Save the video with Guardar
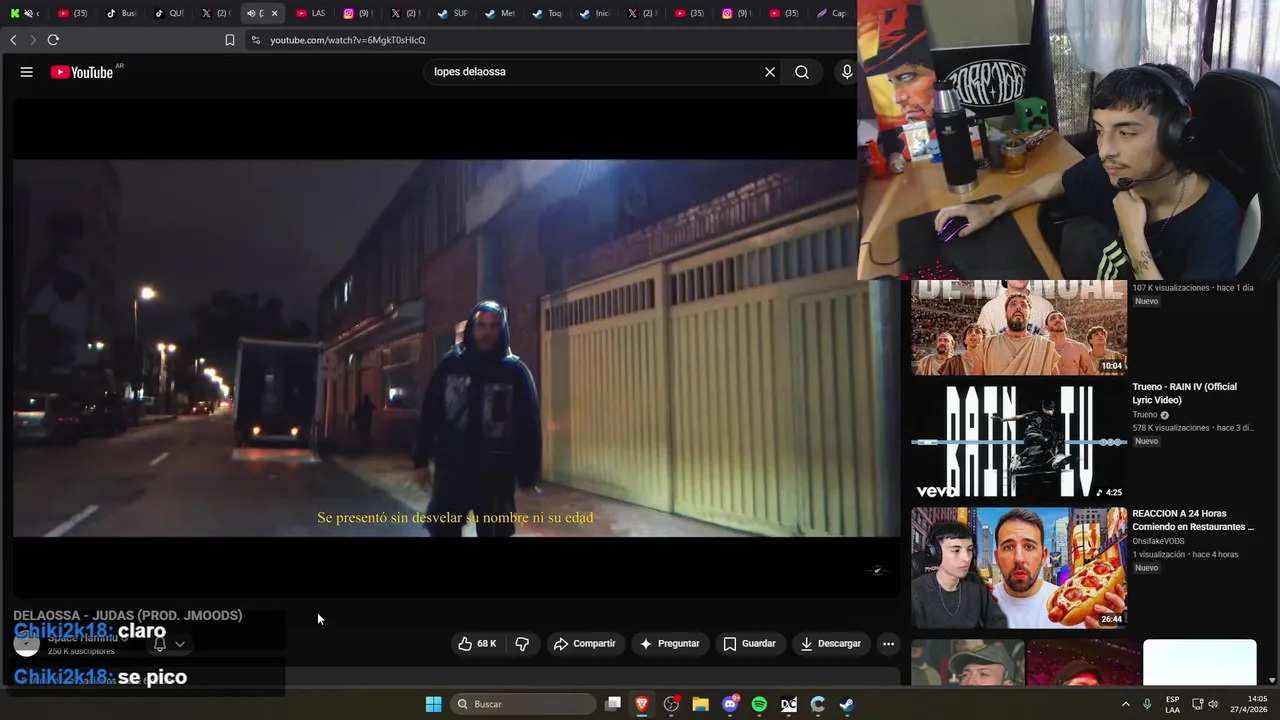Screen dimensions: 1280x720 point(750,644)
